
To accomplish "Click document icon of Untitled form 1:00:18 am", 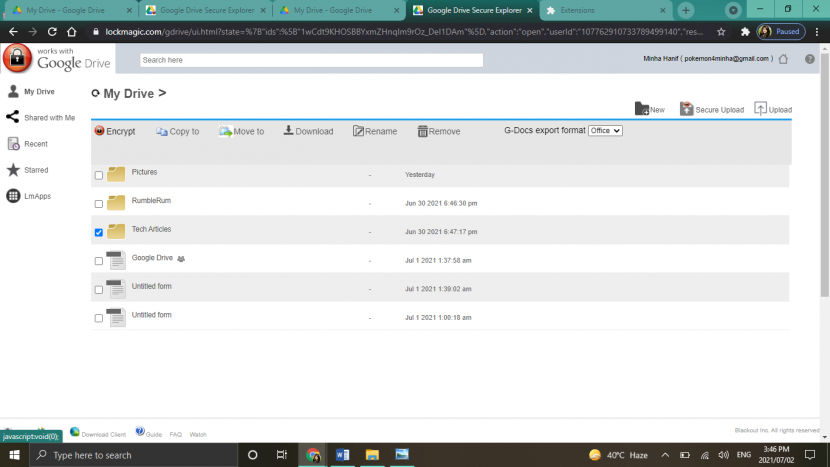I will tap(116, 317).
